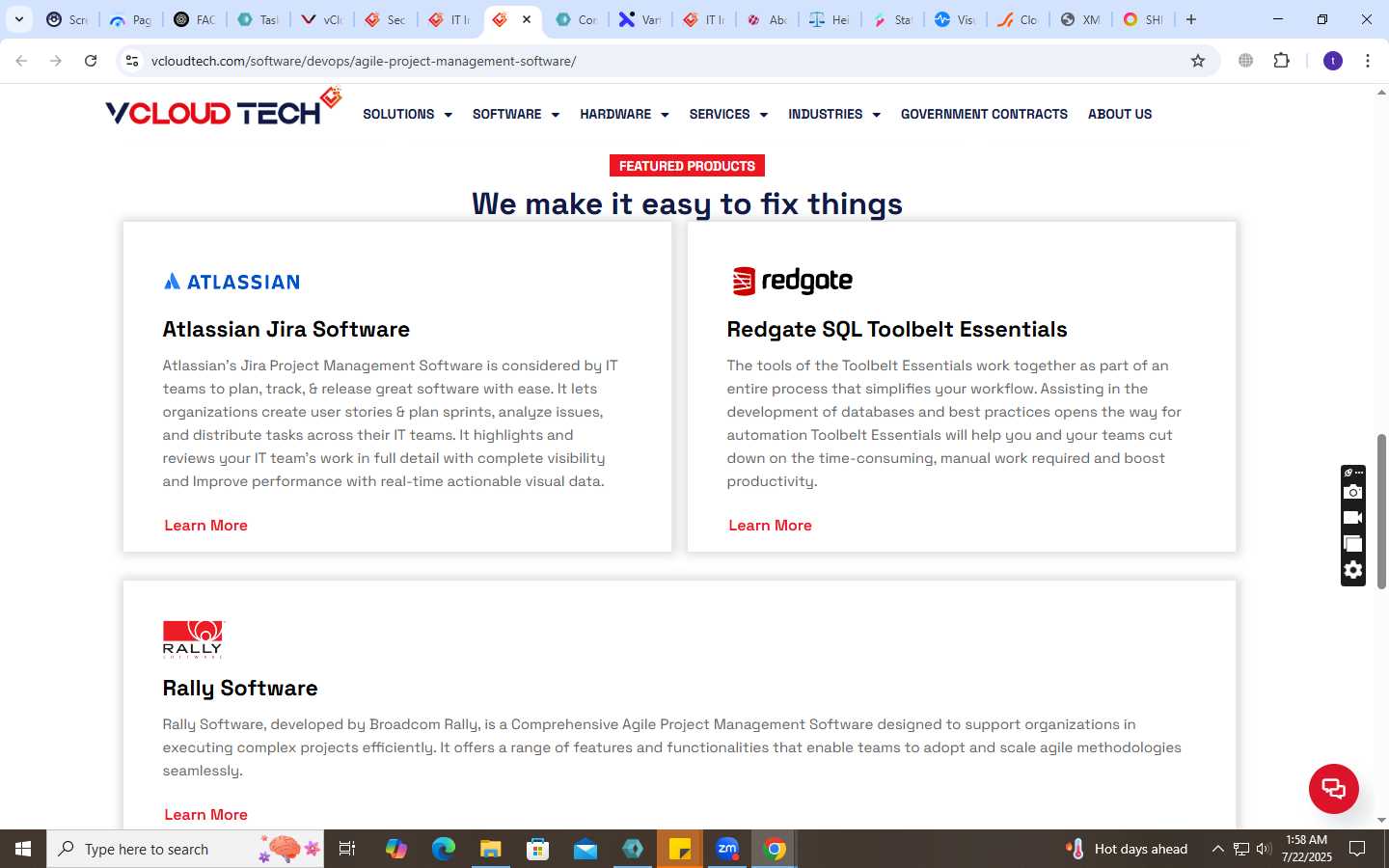Screen dimensions: 1389x868
Task: Click the Redgate SQL Toolbelt Essentials heading
Action: pos(897,330)
